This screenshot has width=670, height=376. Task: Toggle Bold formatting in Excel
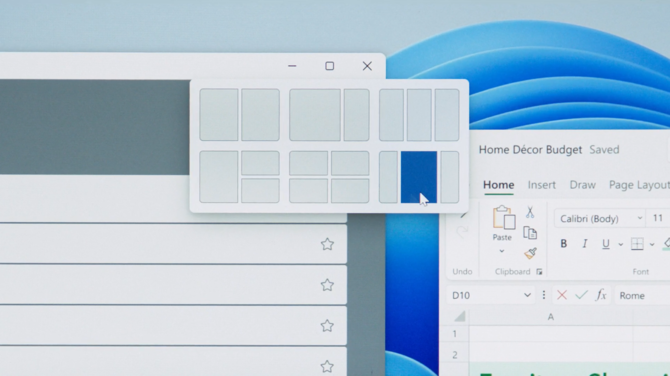(564, 244)
